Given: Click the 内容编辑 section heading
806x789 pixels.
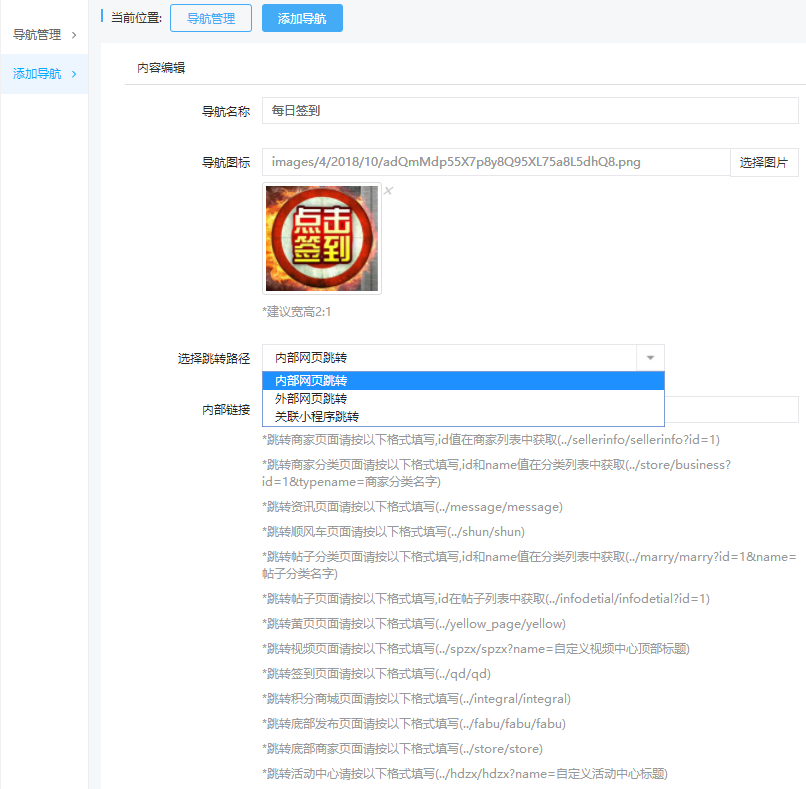Looking at the screenshot, I should click(161, 68).
